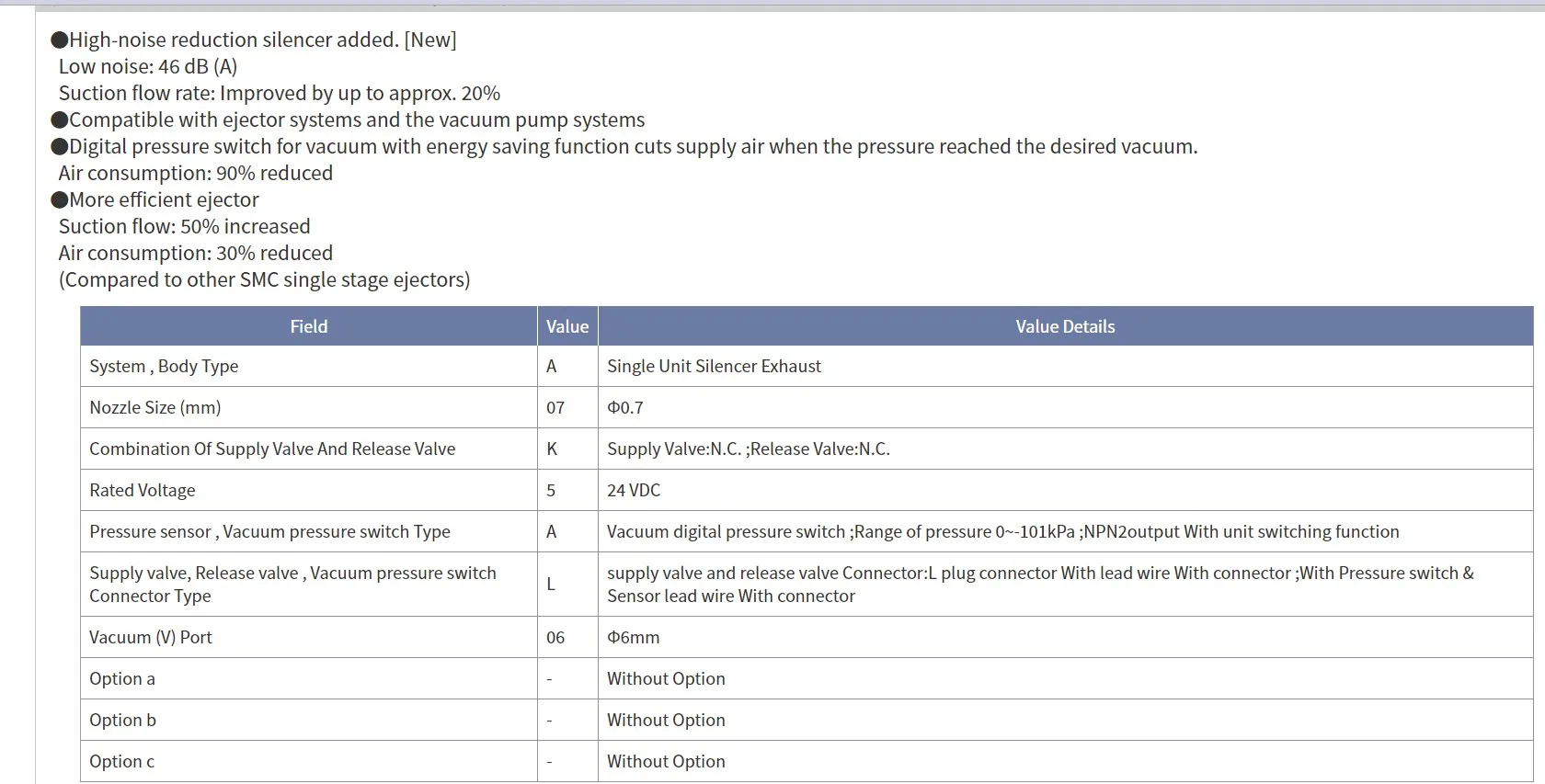The width and height of the screenshot is (1545, 784).
Task: Click the Field column header
Action: pos(309,326)
